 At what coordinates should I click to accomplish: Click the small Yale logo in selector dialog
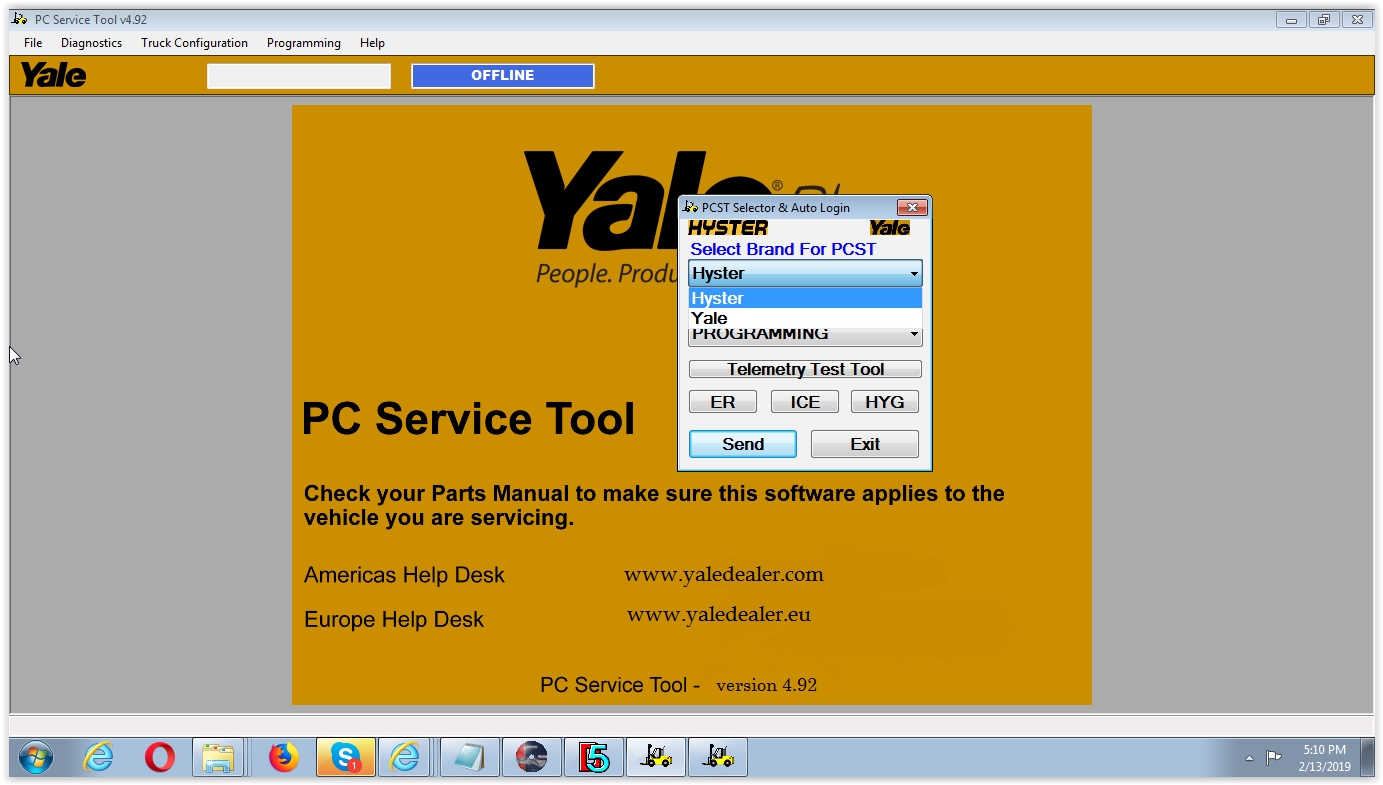click(x=890, y=228)
